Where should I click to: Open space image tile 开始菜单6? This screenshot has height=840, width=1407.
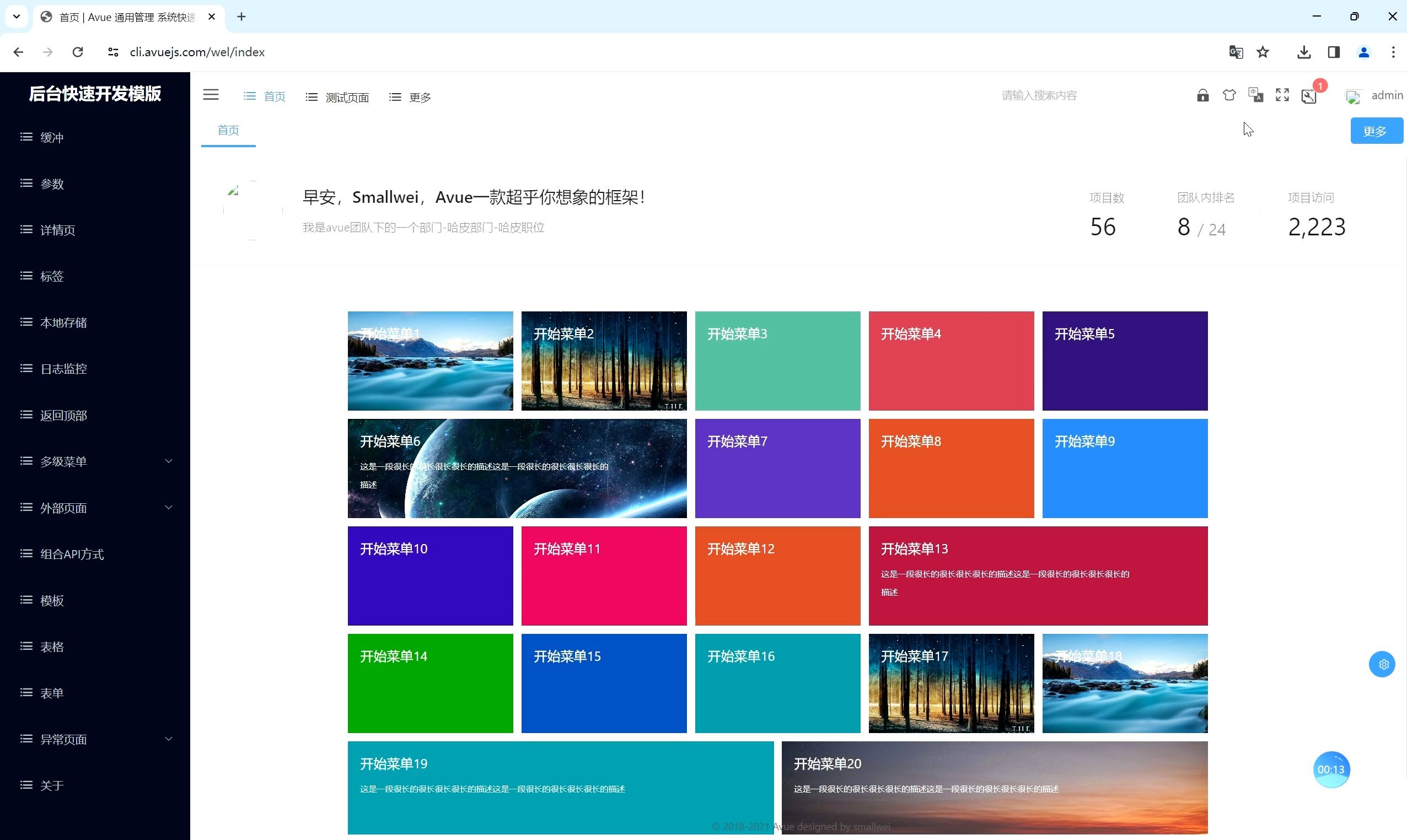pyautogui.click(x=517, y=468)
